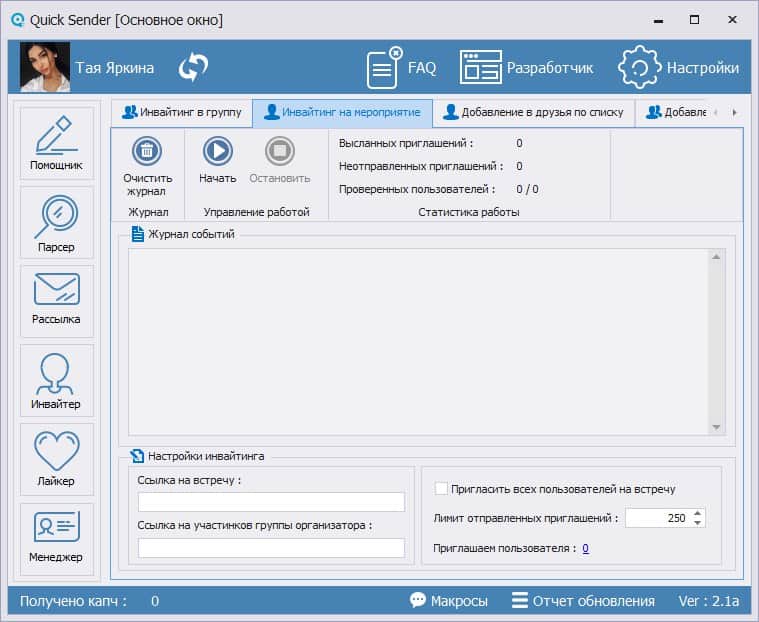The height and width of the screenshot is (622, 759).
Task: Switch to Инвайтинг в группу tab
Action: tap(182, 112)
